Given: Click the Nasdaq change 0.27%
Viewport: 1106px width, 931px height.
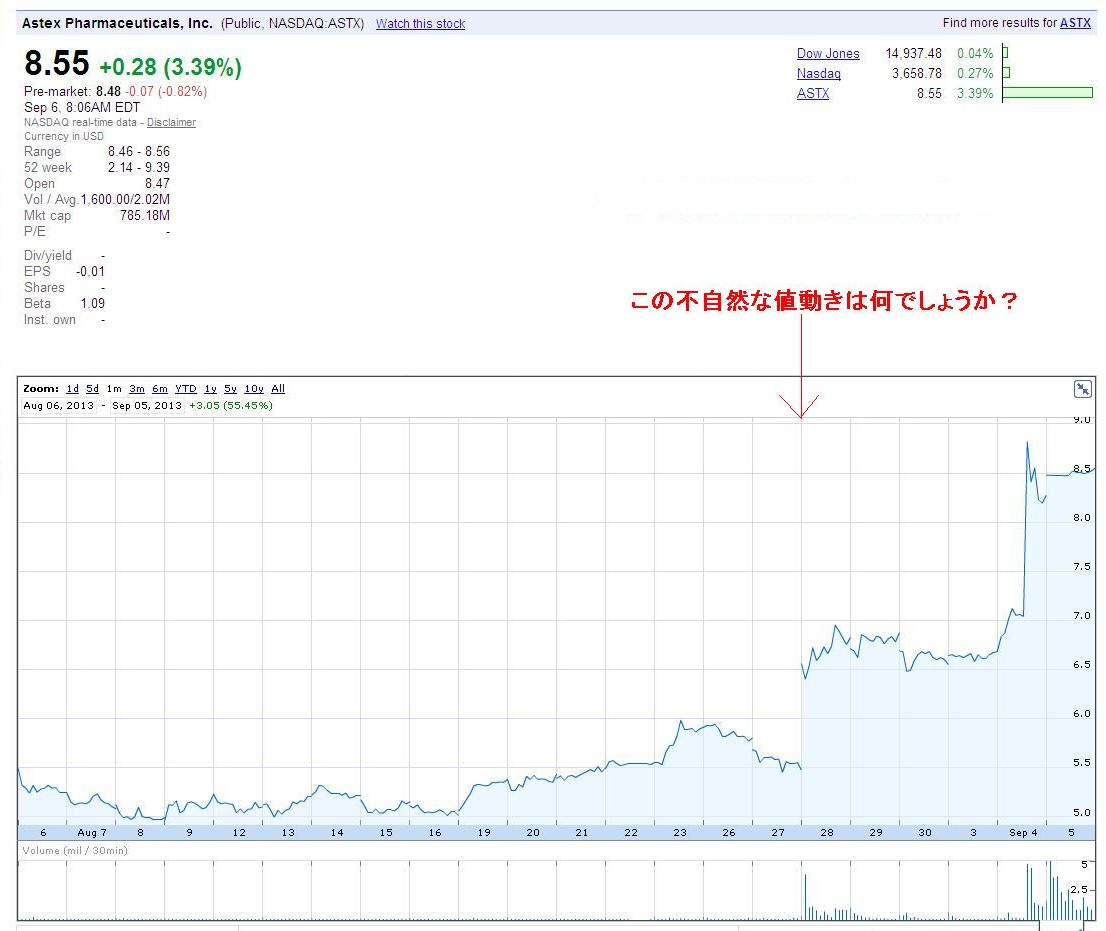Looking at the screenshot, I should [975, 73].
